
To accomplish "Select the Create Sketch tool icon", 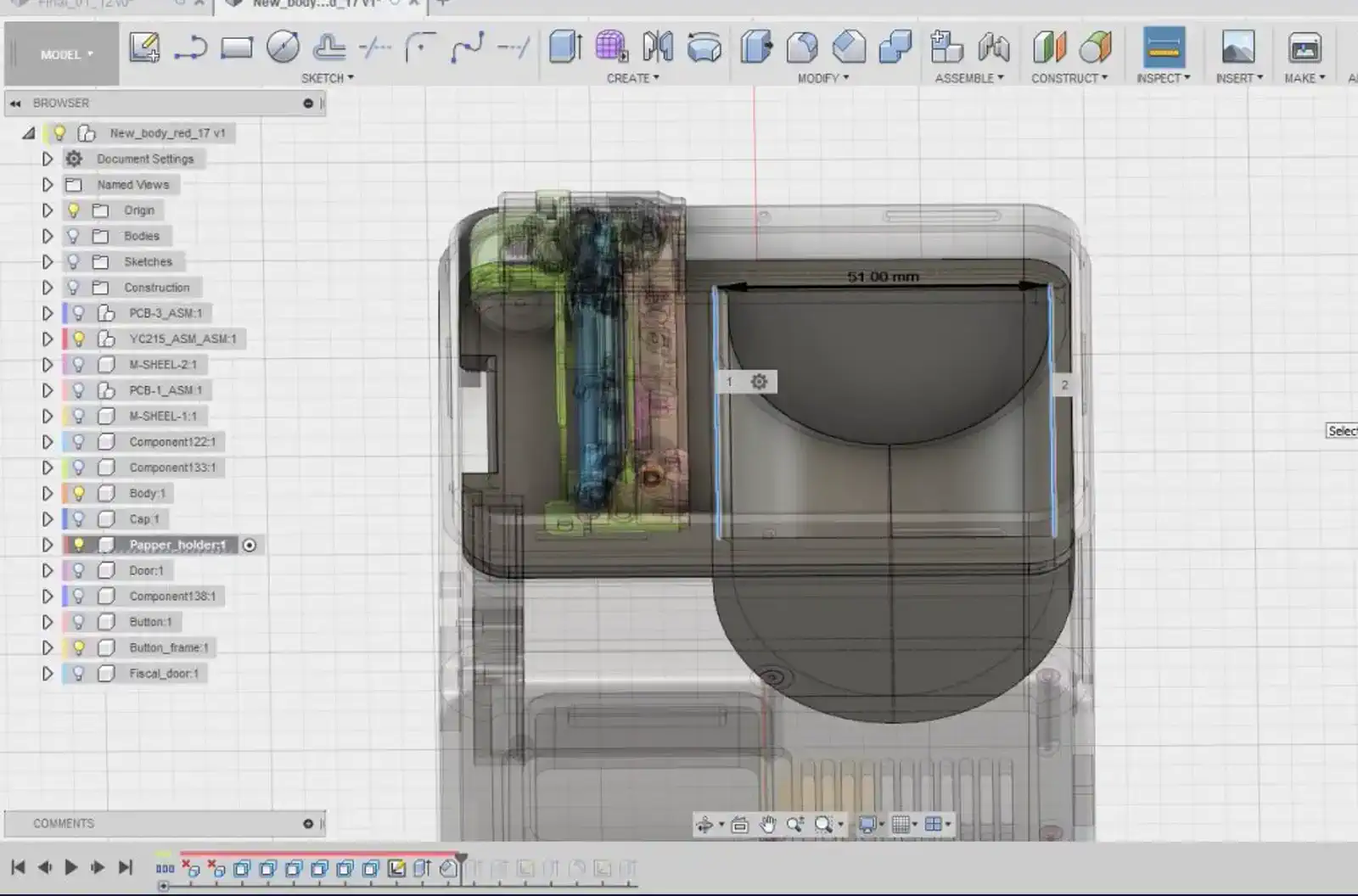I will click(x=144, y=48).
